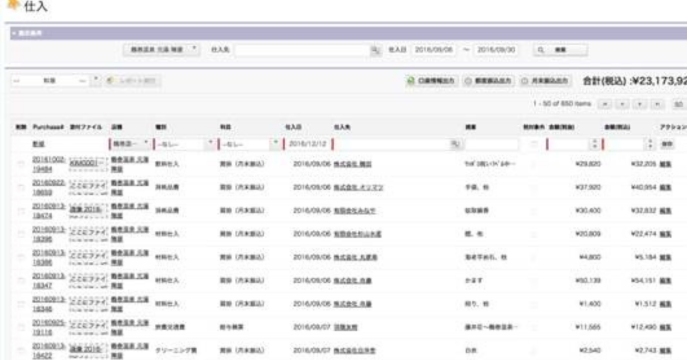Open the account dropdown in the new entry row
690x360 pixels.
(x=250, y=144)
